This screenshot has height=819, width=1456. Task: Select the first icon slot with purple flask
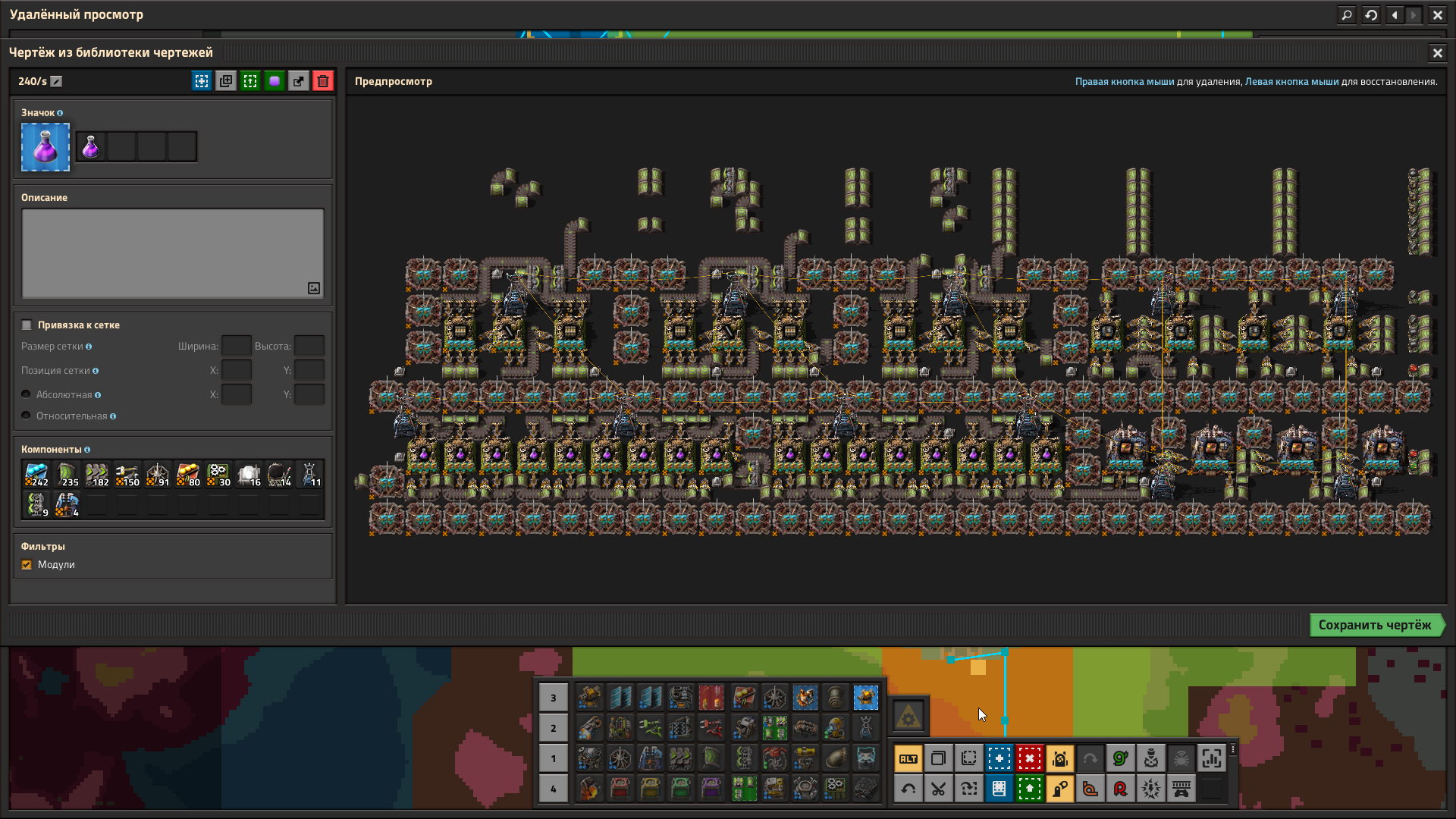[x=91, y=146]
